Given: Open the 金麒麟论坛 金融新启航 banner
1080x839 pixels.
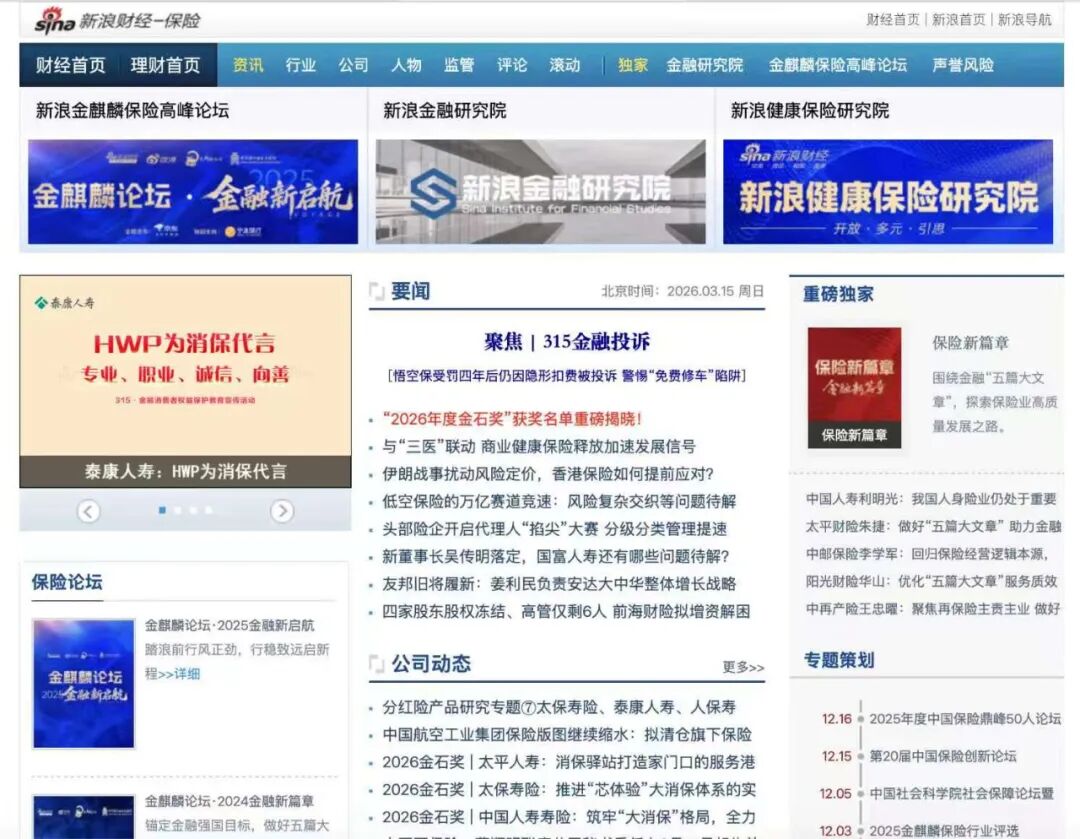Looking at the screenshot, I should pyautogui.click(x=193, y=192).
